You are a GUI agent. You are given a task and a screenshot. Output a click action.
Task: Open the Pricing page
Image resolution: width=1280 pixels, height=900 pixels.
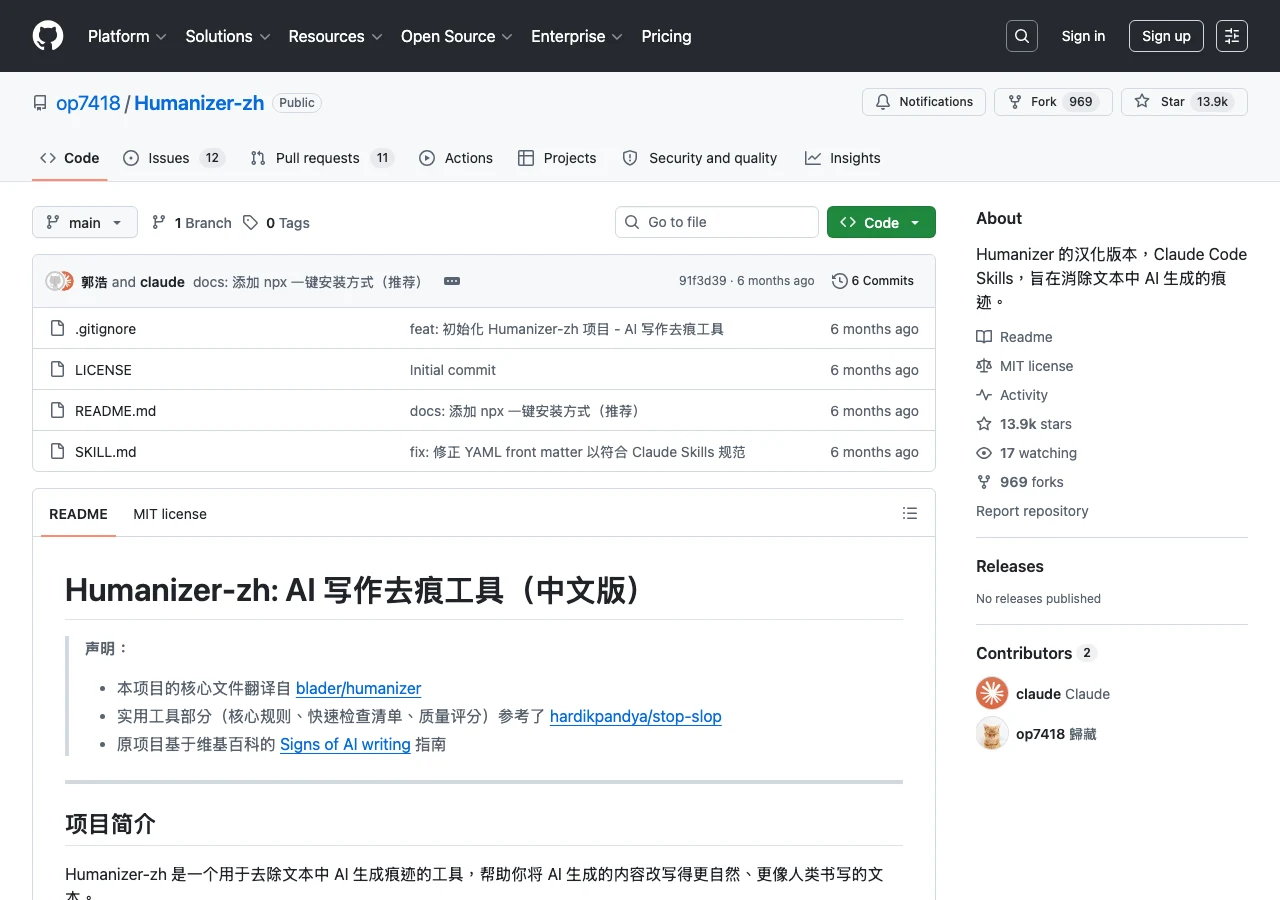point(666,36)
